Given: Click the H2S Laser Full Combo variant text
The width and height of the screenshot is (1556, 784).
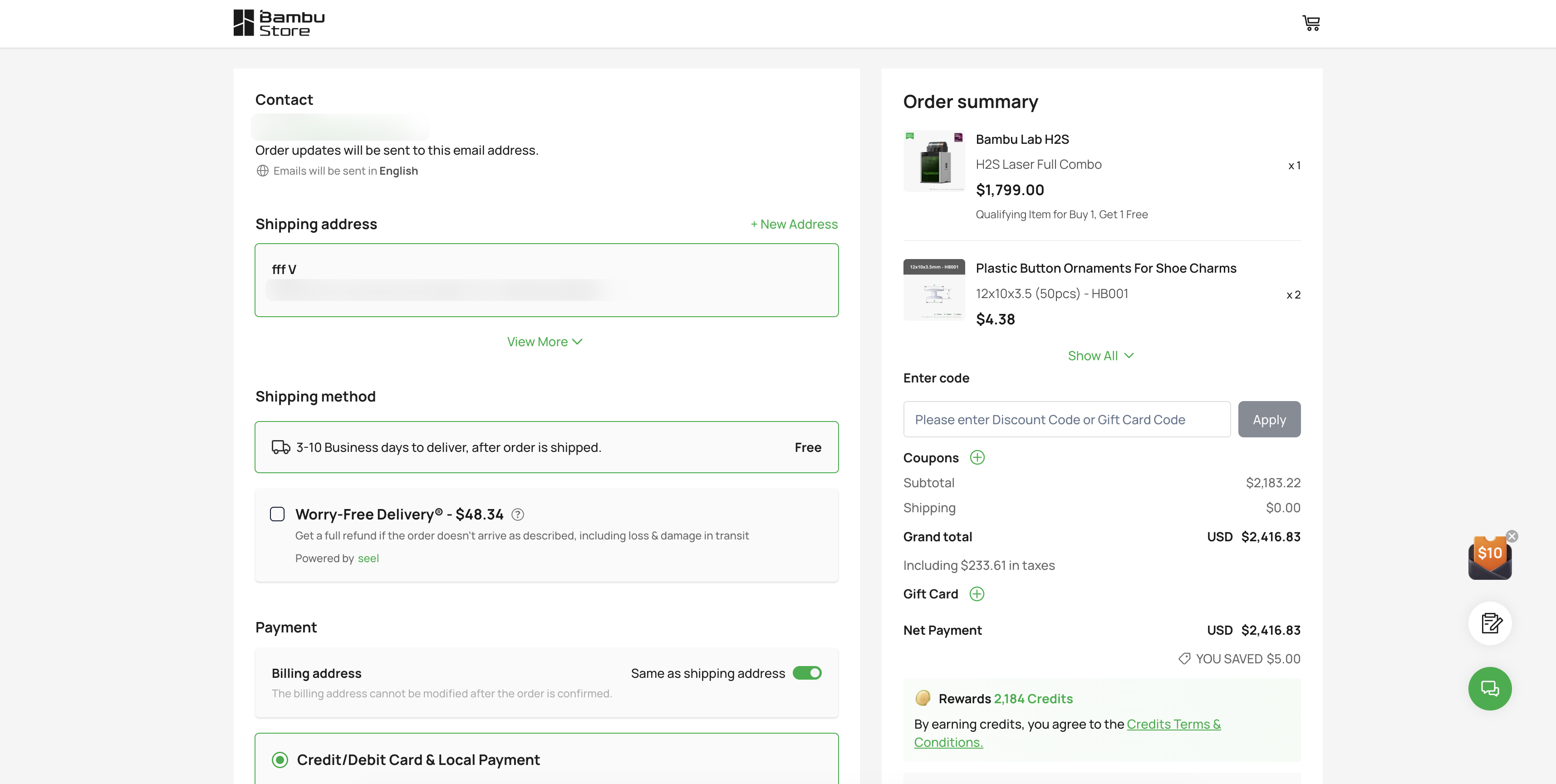Looking at the screenshot, I should [1038, 164].
